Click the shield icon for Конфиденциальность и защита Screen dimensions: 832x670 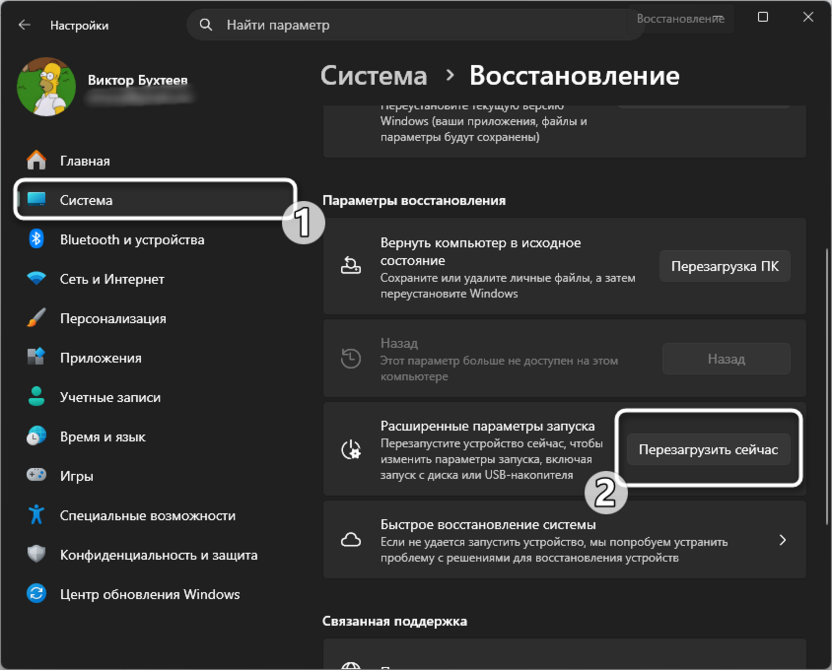(x=37, y=554)
